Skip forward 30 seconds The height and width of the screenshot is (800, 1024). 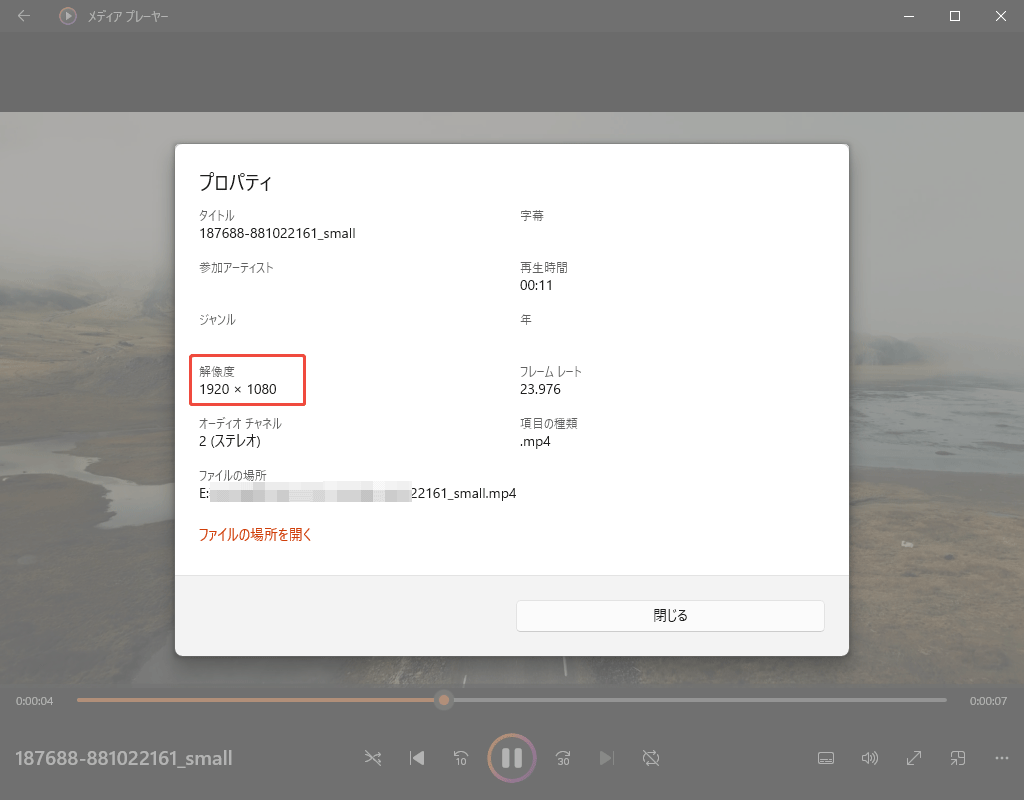point(562,758)
